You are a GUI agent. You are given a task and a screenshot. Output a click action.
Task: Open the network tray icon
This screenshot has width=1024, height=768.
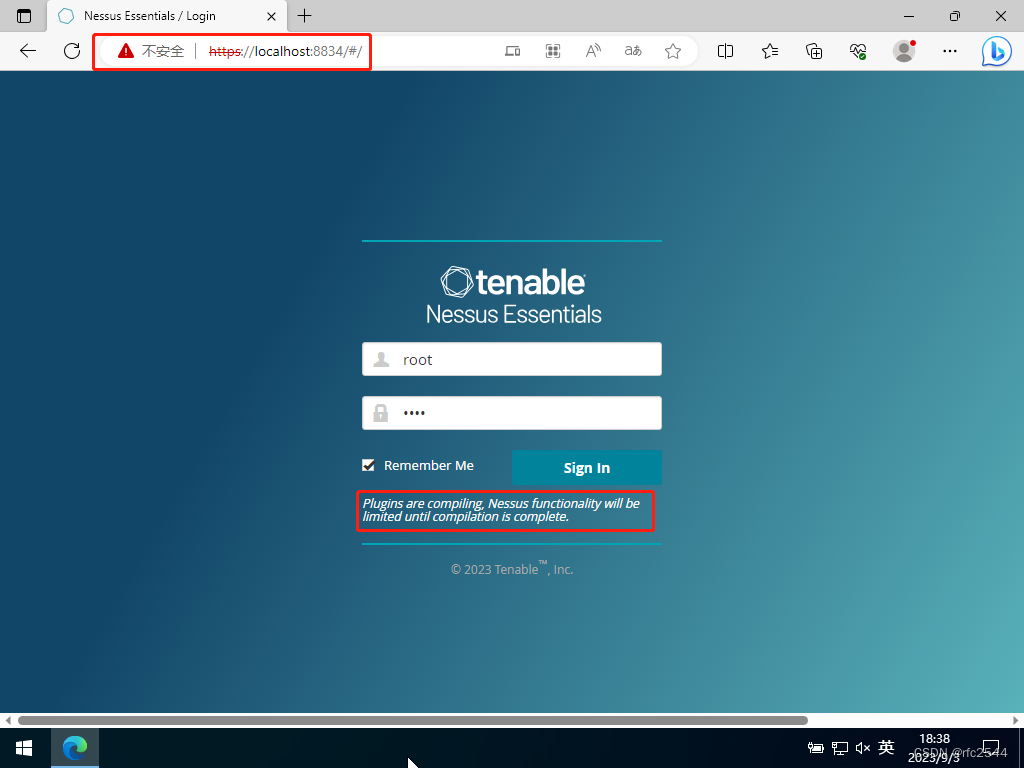coord(840,748)
